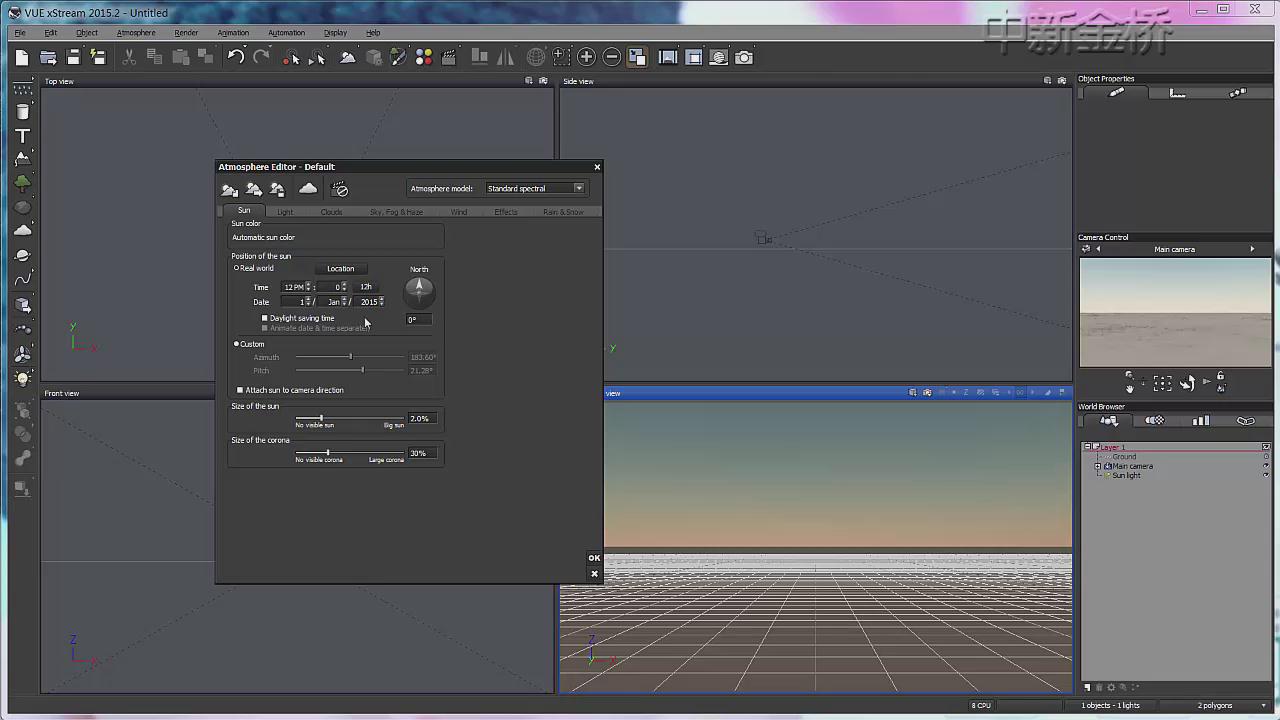The image size is (1280, 720).
Task: Select the Real world radio button
Action: 237,268
